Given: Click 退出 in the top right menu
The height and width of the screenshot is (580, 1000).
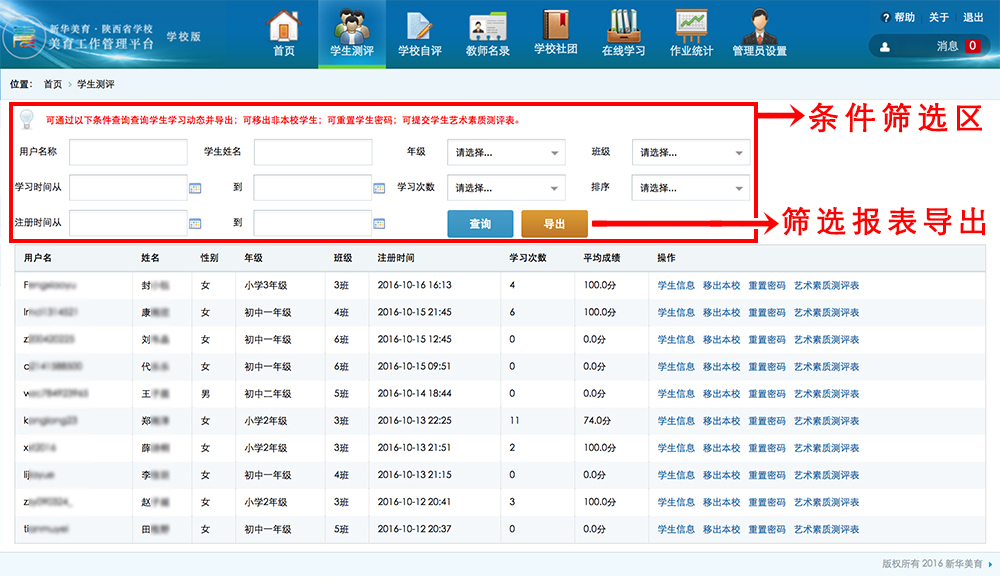Looking at the screenshot, I should (972, 17).
